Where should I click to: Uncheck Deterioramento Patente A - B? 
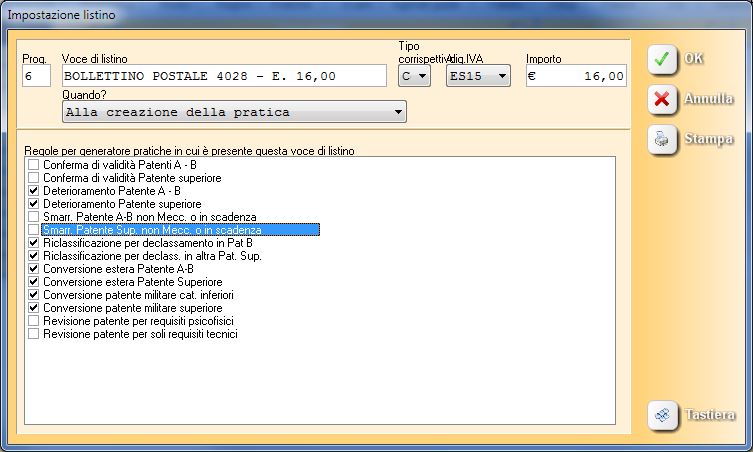[x=34, y=190]
